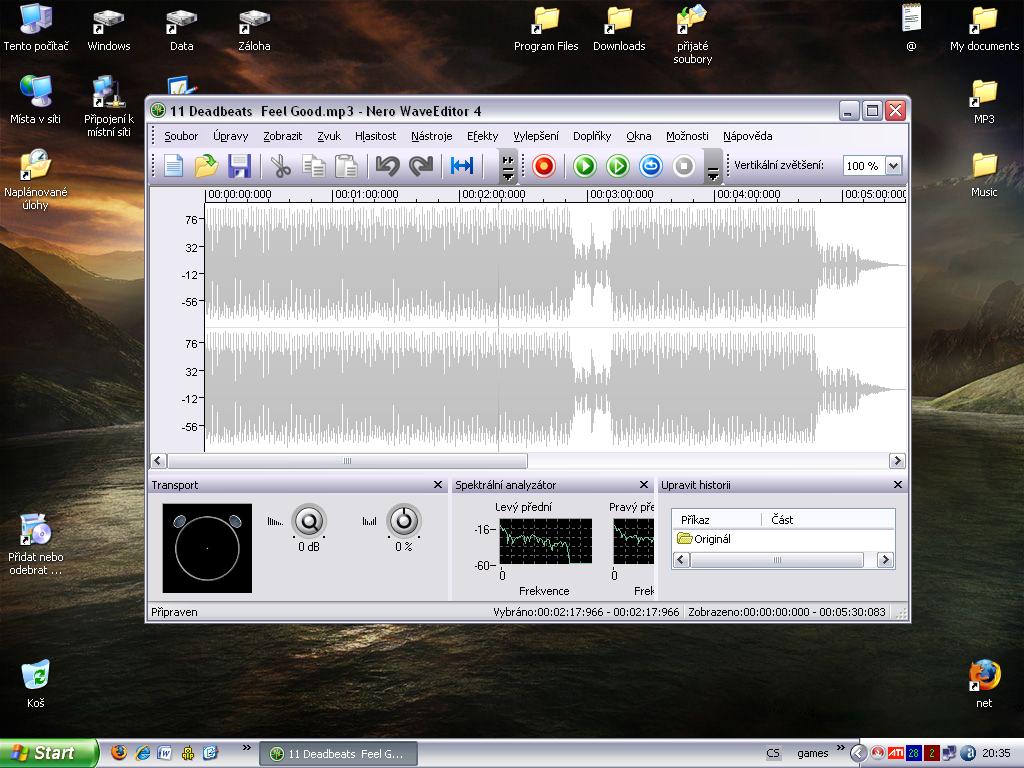Click the waveform scrollbar right arrow

(x=897, y=461)
